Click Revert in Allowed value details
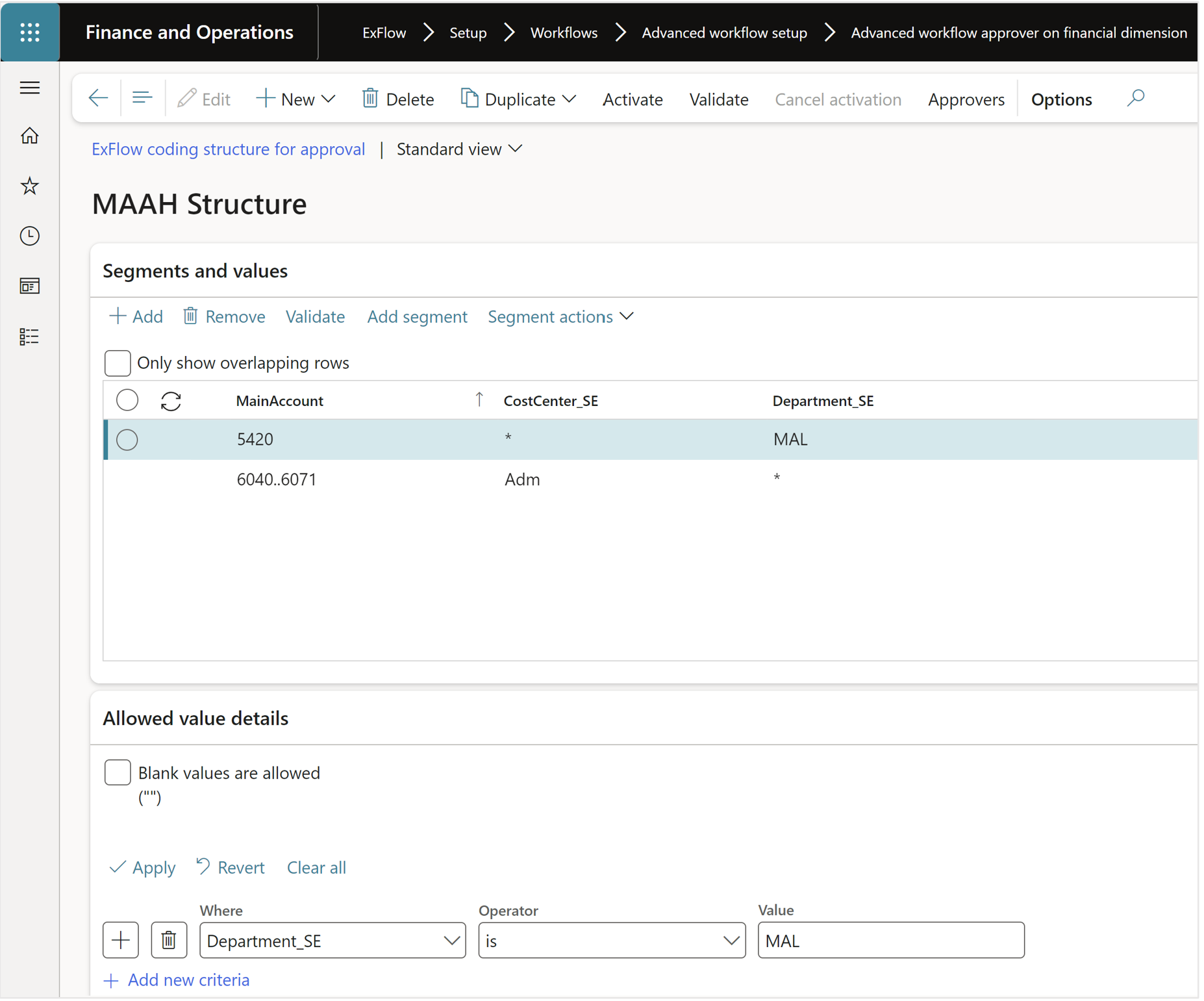The height and width of the screenshot is (1001, 1204). [x=231, y=867]
